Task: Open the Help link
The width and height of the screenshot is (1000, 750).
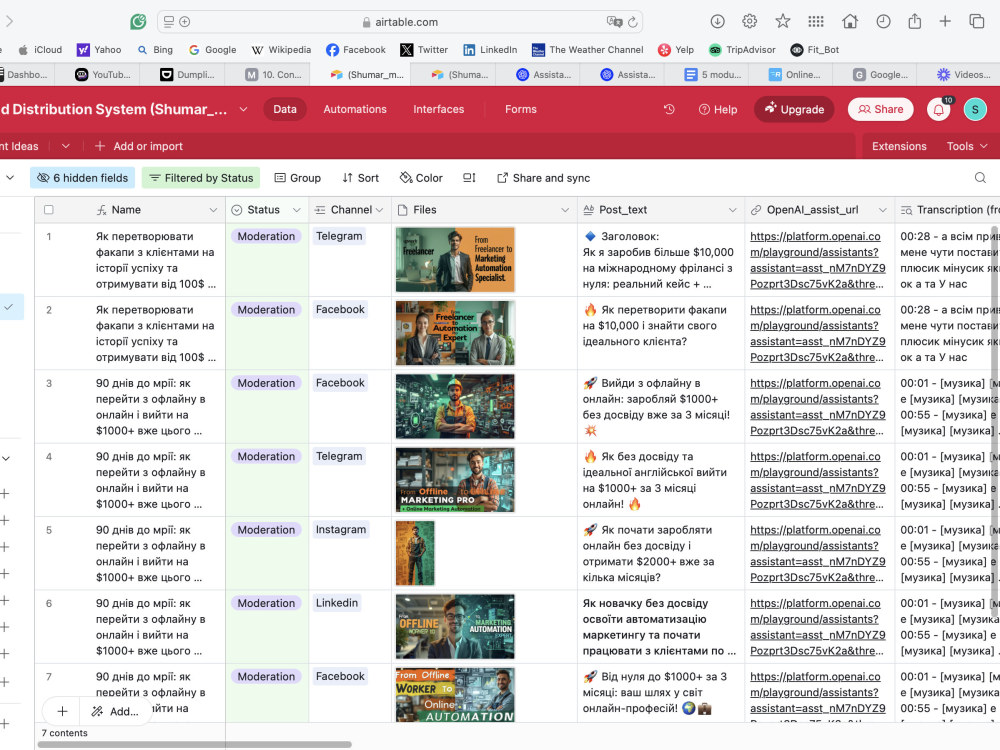Action: click(x=718, y=110)
